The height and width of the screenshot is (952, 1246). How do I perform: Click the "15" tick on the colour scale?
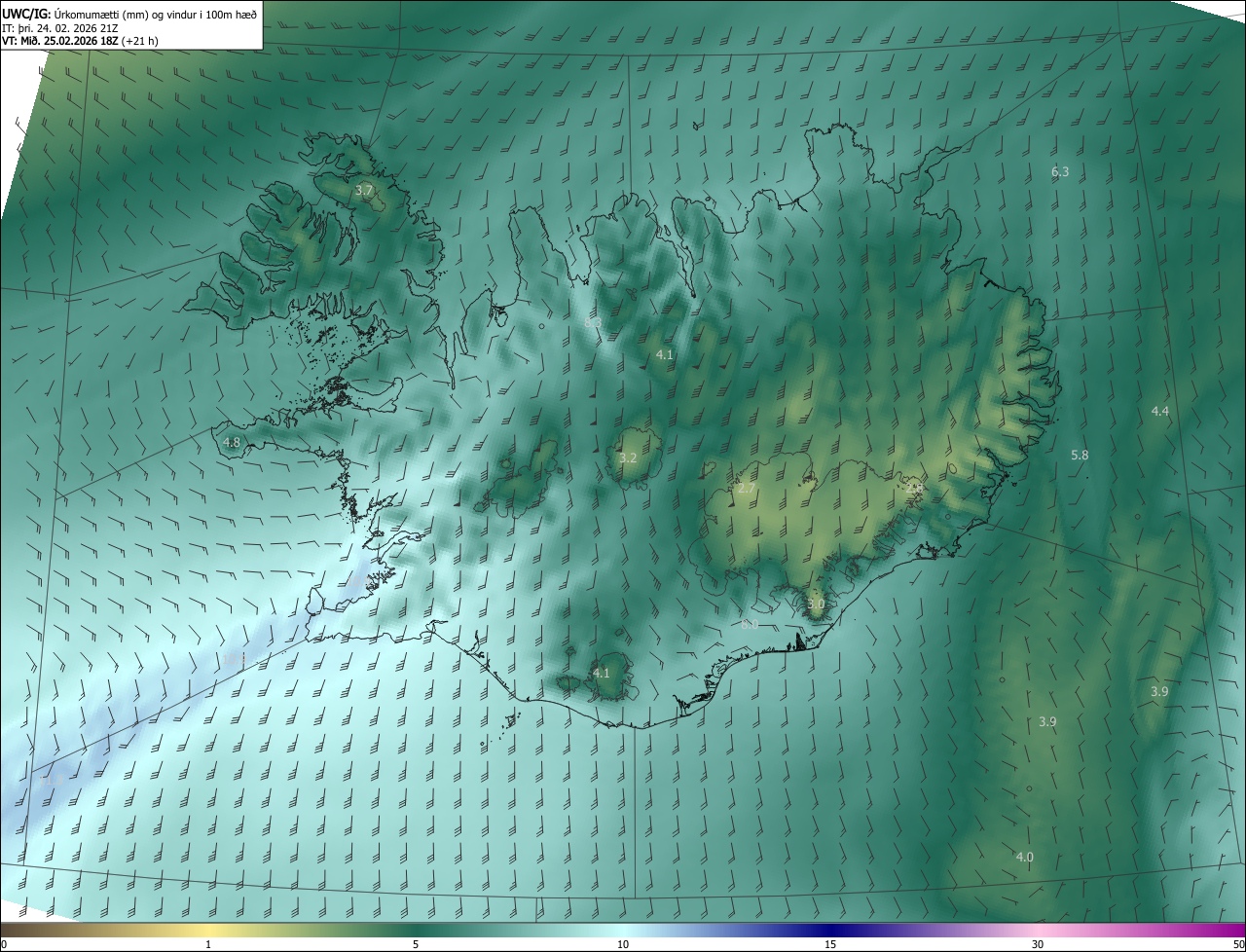[x=830, y=944]
